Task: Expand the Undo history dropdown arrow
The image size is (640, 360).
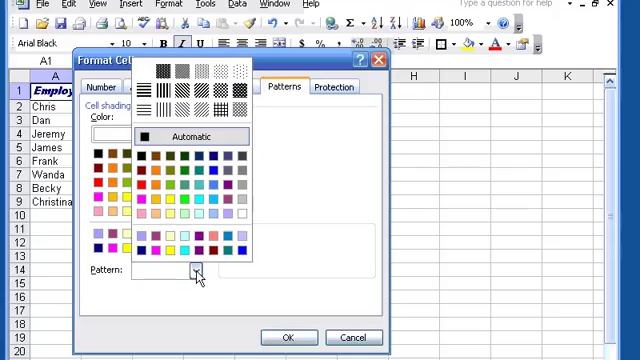Action: (286, 23)
